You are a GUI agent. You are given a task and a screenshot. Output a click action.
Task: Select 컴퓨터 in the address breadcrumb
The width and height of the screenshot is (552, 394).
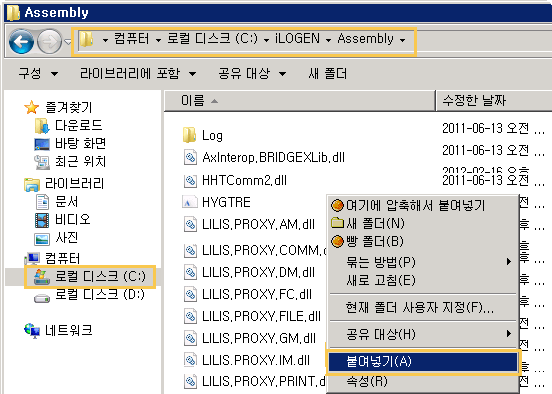[x=132, y=38]
